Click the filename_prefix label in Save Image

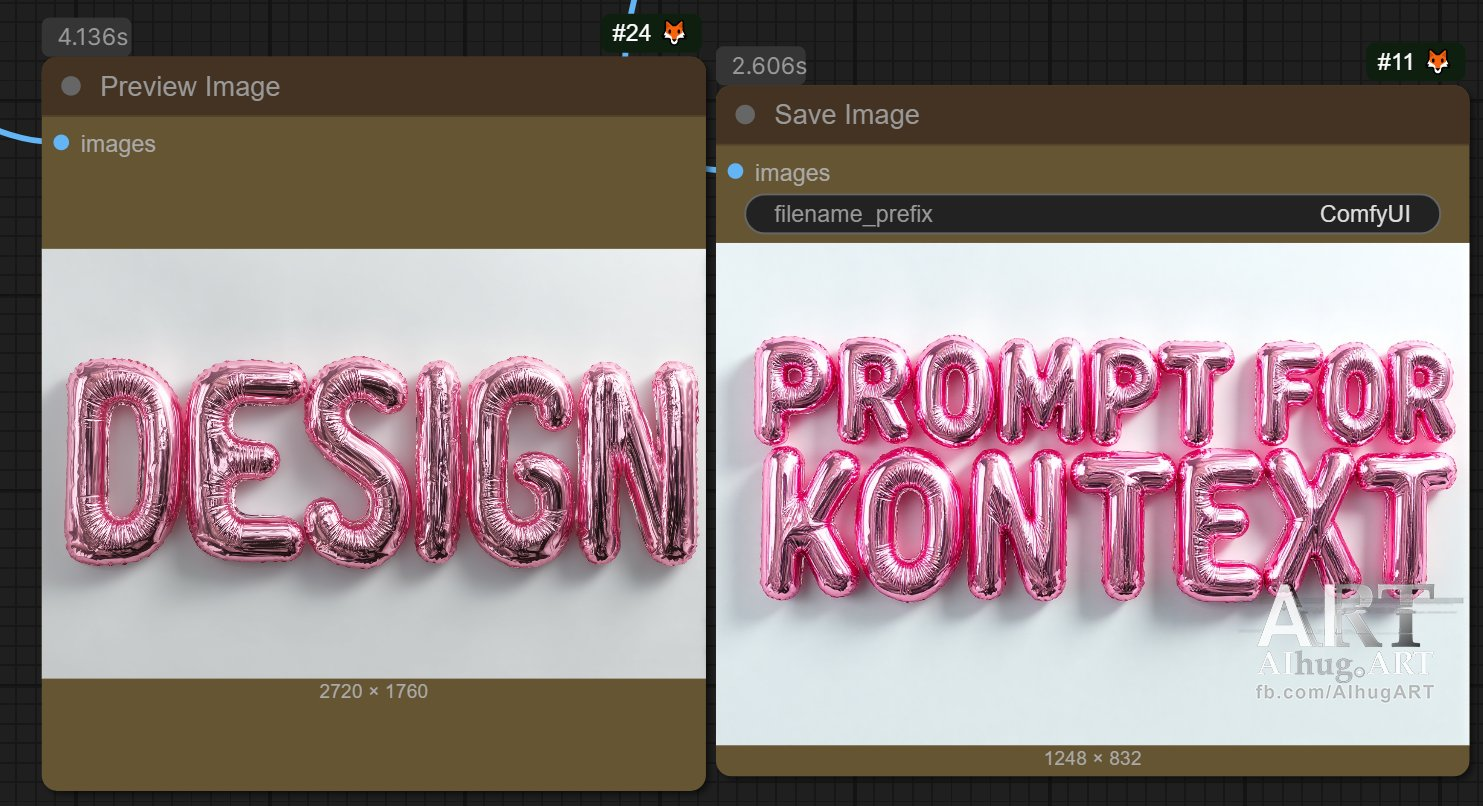coord(853,214)
